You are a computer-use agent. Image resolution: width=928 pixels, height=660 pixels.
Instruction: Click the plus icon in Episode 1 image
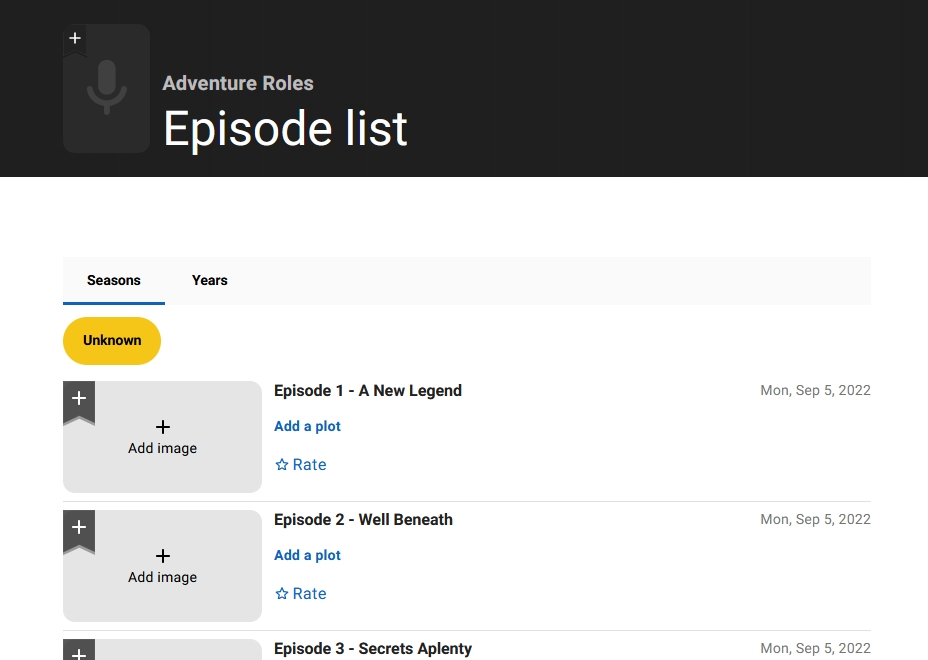tap(163, 427)
